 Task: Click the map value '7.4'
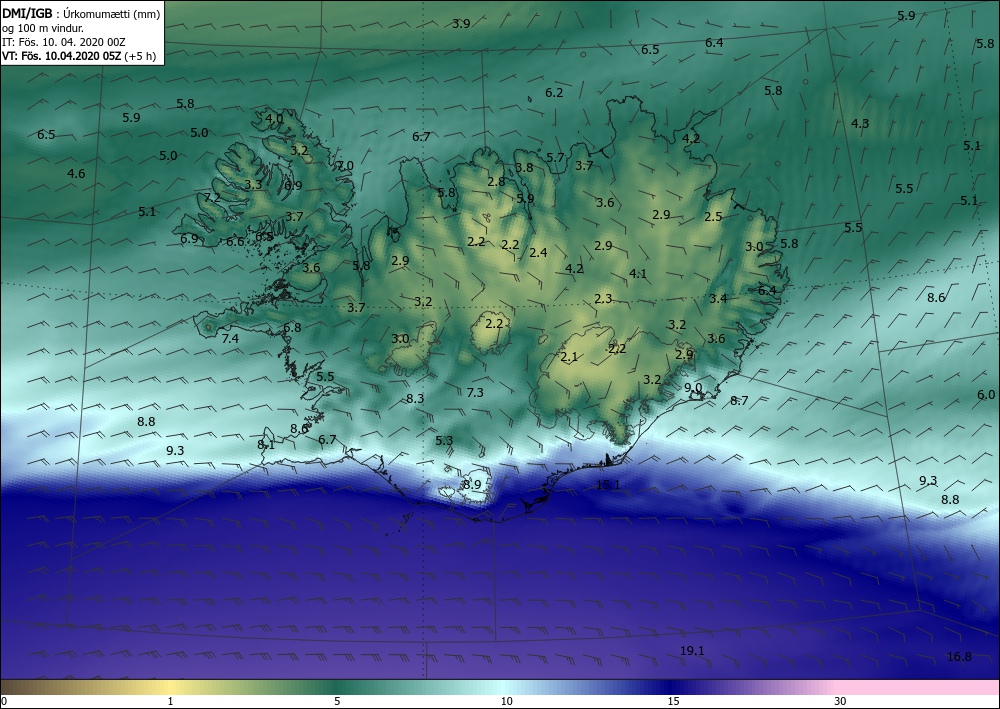(x=230, y=339)
